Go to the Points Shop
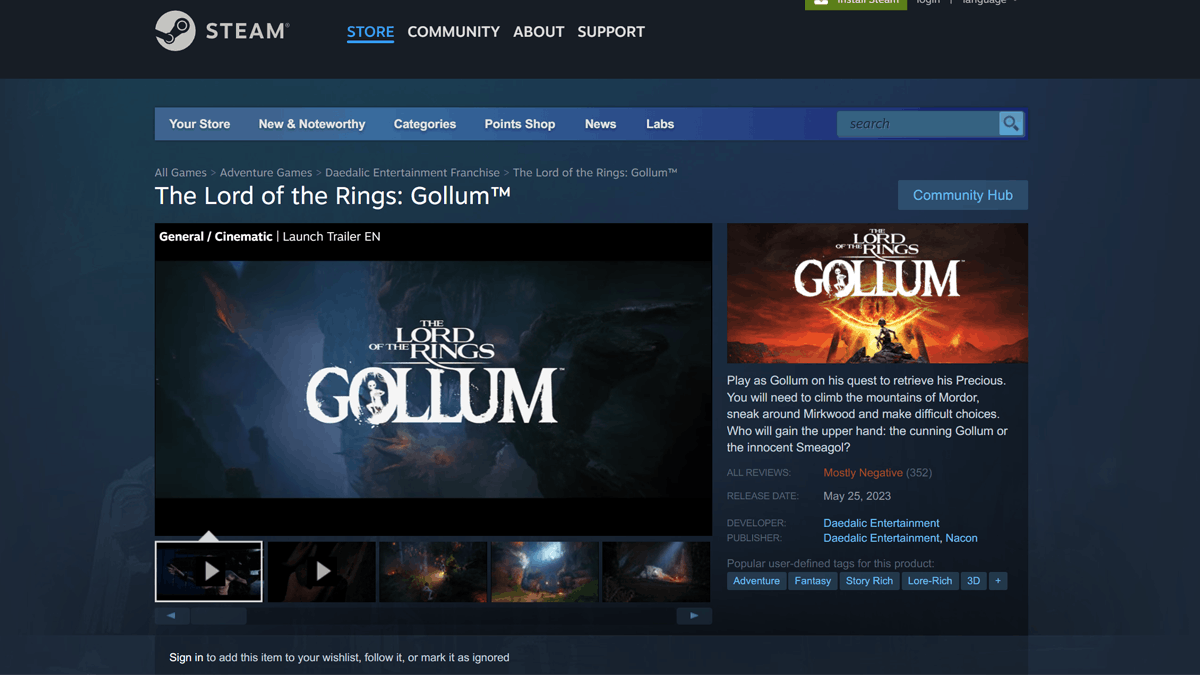This screenshot has height=675, width=1200. pyautogui.click(x=520, y=124)
